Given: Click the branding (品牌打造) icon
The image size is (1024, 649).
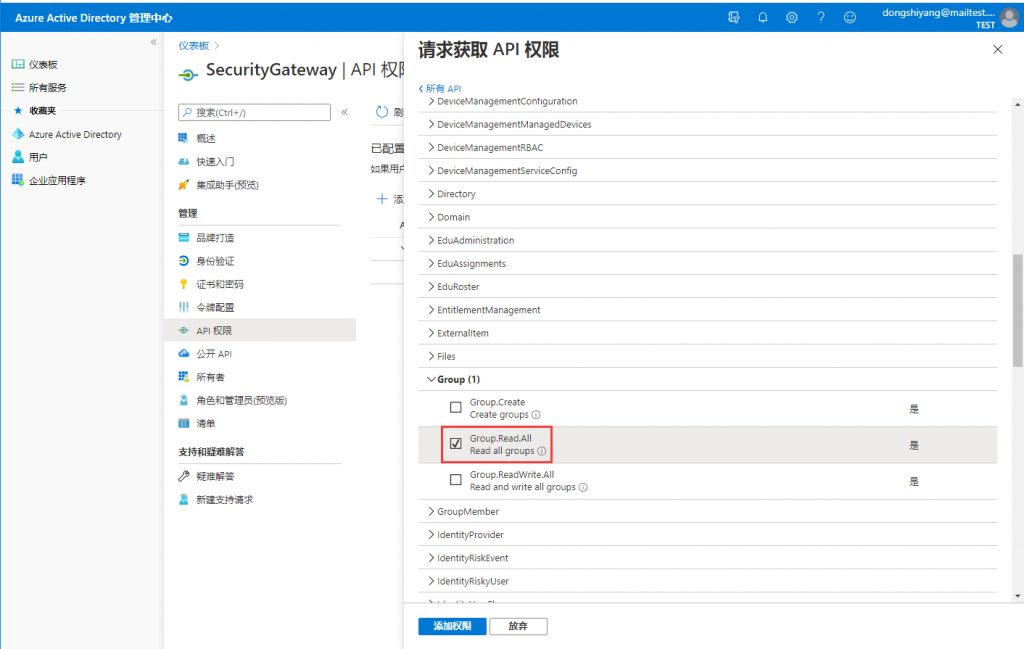Looking at the screenshot, I should 184,238.
